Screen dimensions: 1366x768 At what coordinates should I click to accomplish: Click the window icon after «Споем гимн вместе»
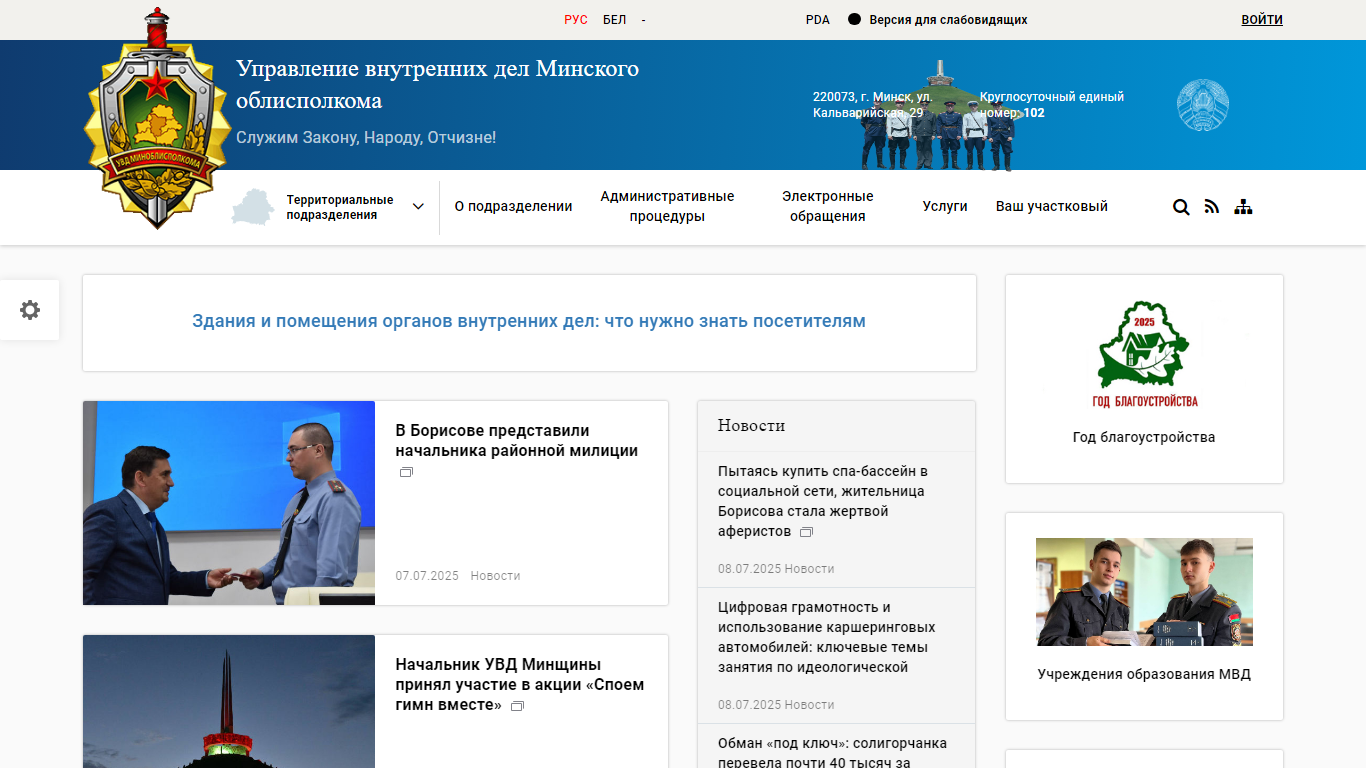[517, 706]
